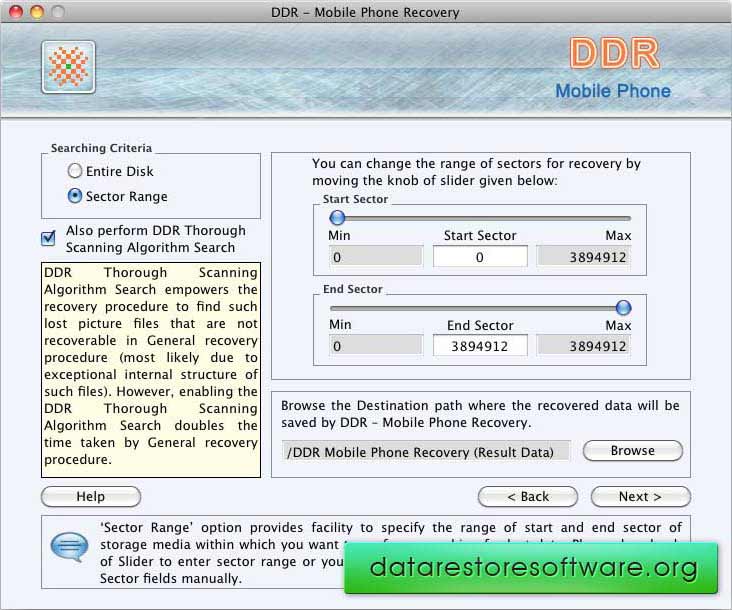Screen dimensions: 732x610
Task: Click the DDR application logo icon
Action: pos(68,67)
